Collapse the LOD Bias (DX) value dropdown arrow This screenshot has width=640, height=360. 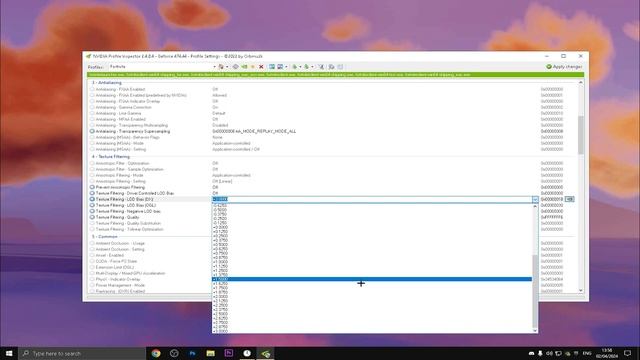pos(535,199)
